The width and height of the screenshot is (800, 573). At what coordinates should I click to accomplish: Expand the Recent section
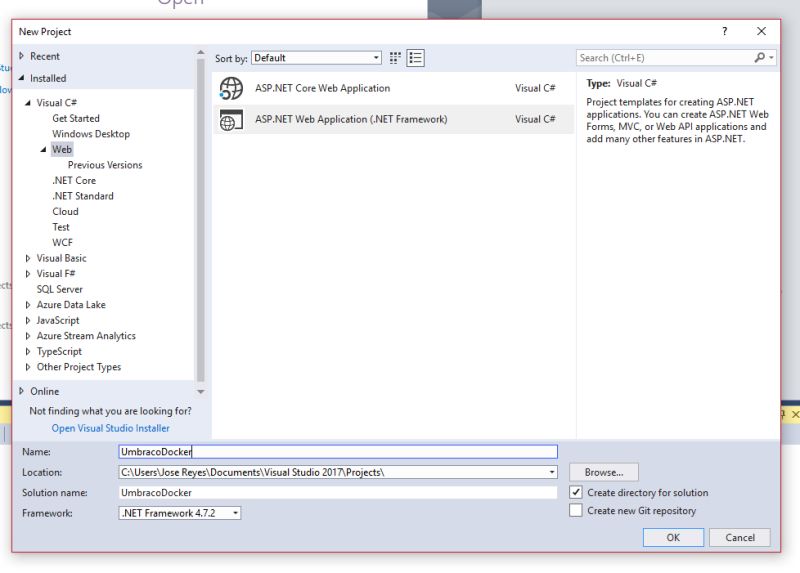click(x=21, y=56)
